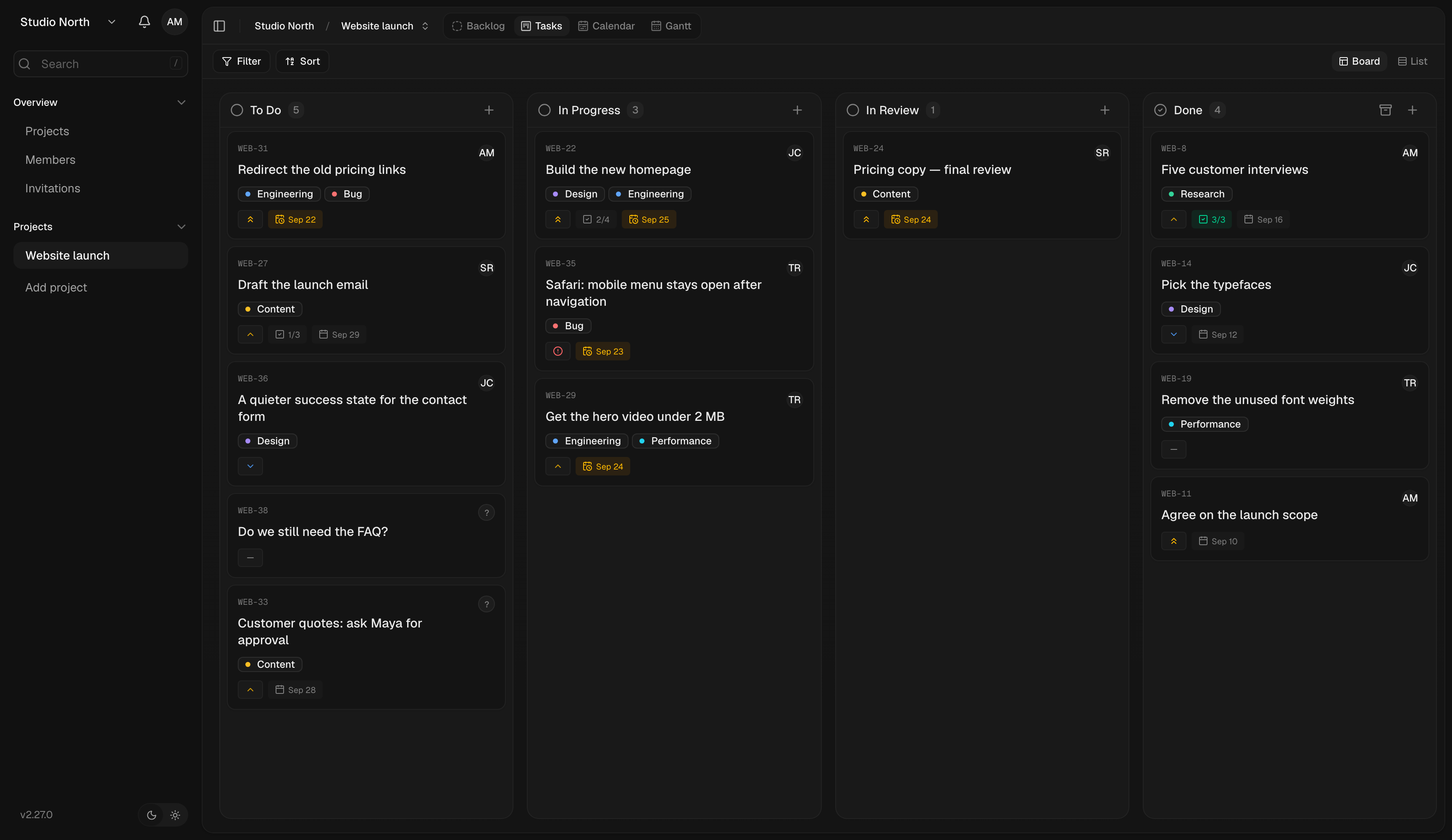1452x840 pixels.
Task: Click the high priority icon on WEB-31
Action: tap(250, 220)
